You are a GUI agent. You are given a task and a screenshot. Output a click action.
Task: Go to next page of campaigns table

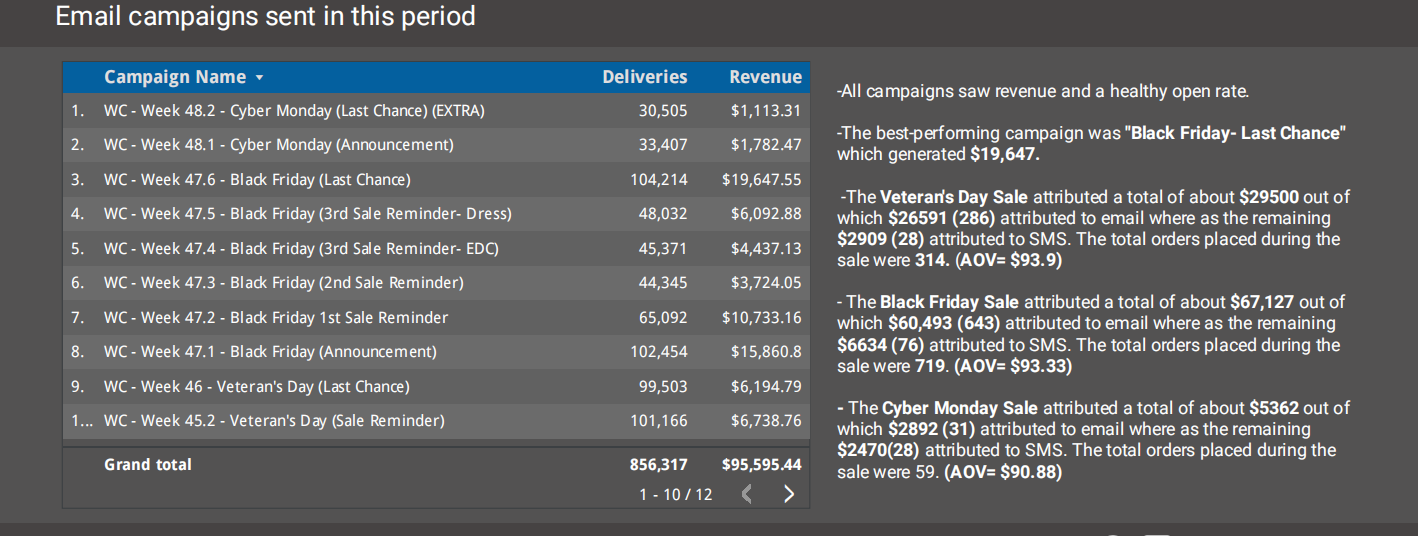(x=788, y=494)
